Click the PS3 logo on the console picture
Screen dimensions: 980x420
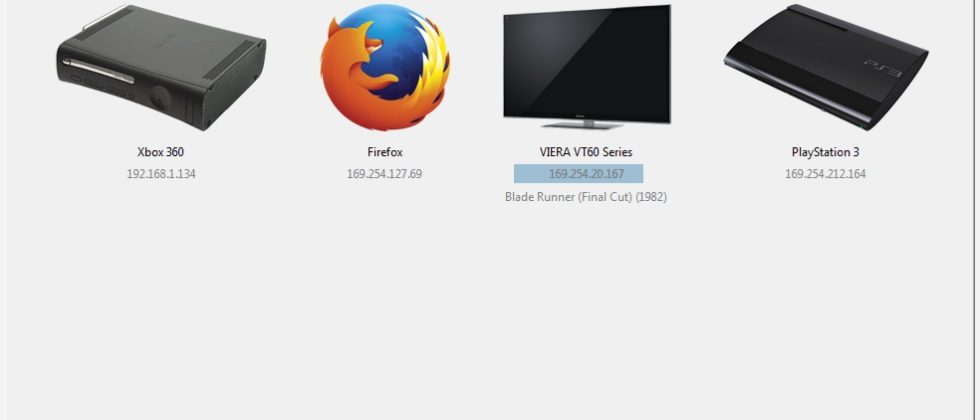[882, 68]
